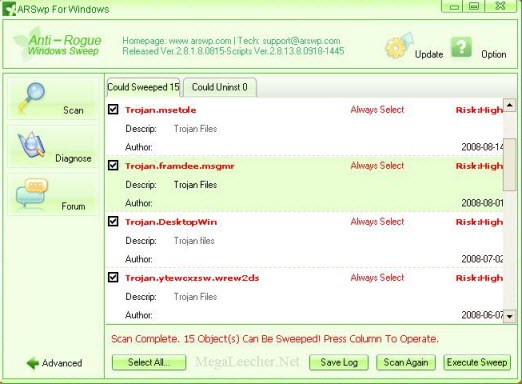Click the Released Ver.2.8.1.8.0815 version text
Screen dimensions: 522x384
coord(174,51)
